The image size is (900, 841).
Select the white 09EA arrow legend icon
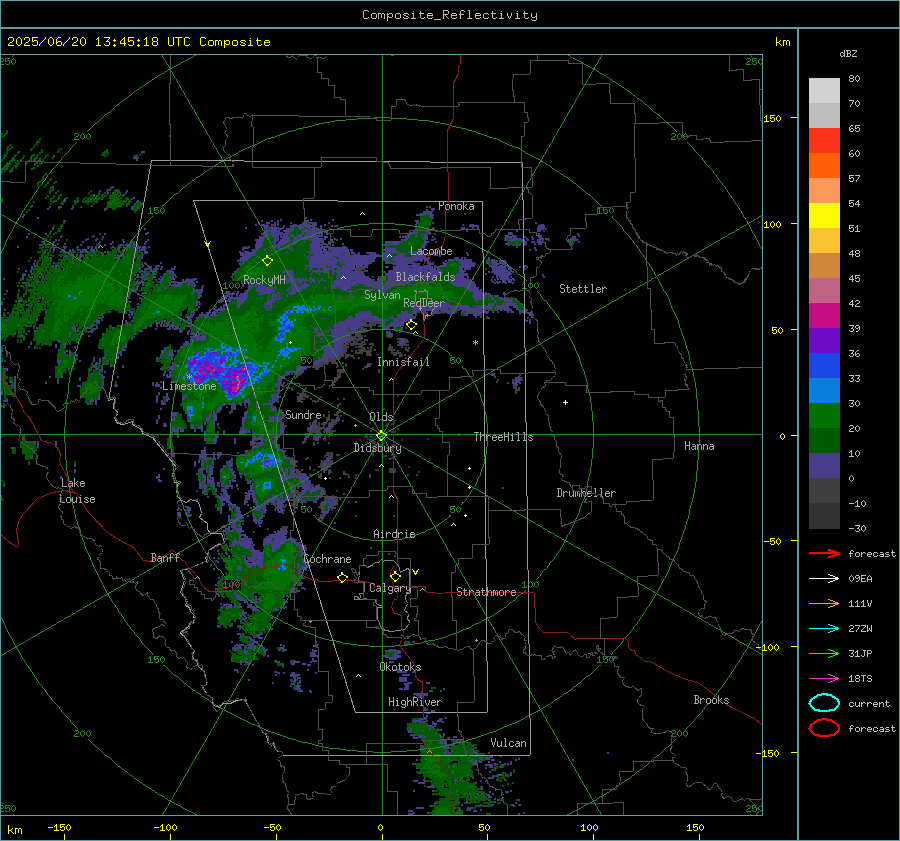point(824,578)
